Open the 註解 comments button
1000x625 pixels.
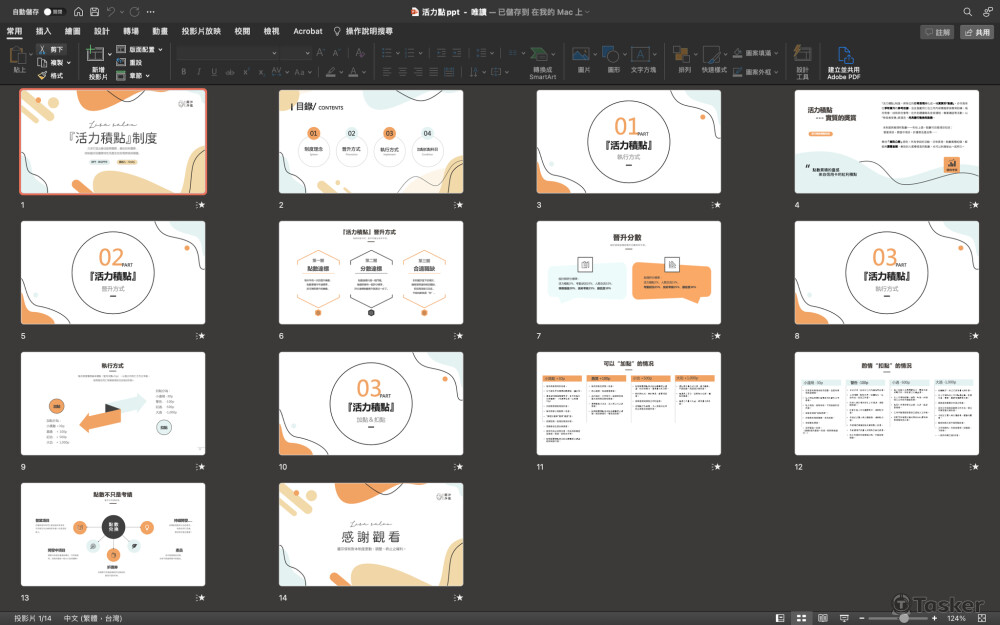pos(936,32)
